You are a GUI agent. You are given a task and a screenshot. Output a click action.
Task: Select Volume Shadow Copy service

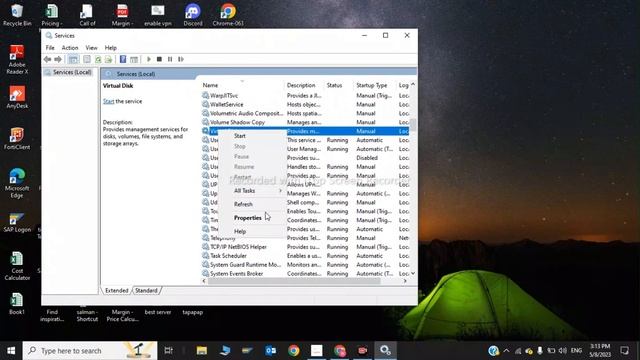pos(305,122)
